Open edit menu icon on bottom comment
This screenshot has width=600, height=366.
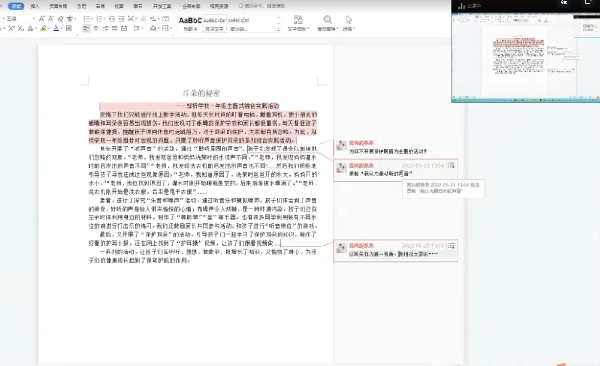tap(452, 245)
